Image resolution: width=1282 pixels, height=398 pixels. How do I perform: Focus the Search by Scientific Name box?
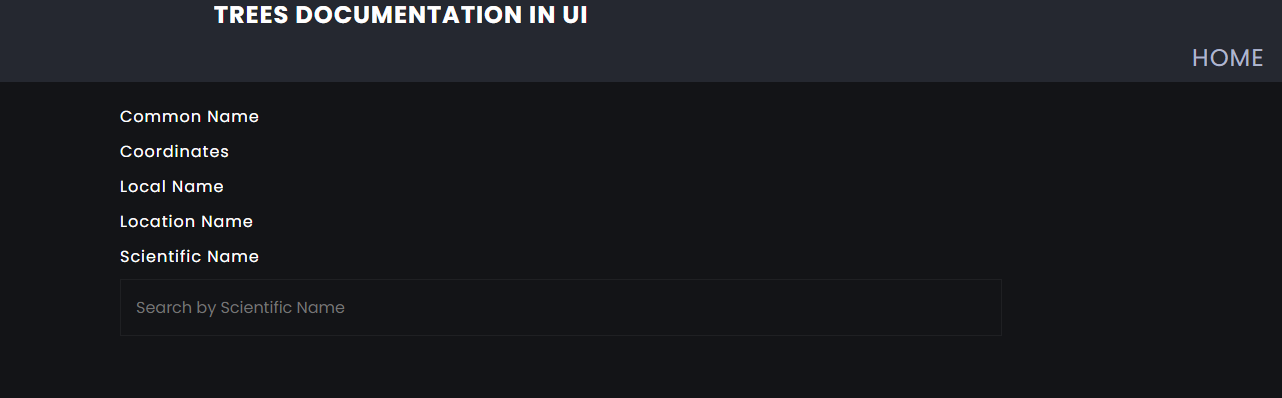point(560,307)
